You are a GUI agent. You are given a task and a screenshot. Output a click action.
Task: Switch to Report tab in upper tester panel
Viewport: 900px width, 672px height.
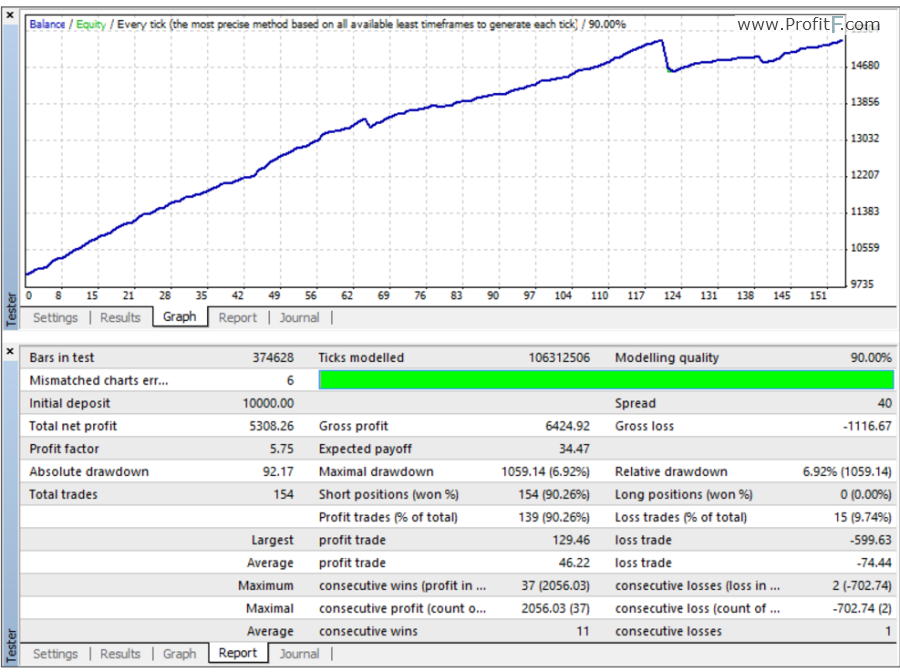pyautogui.click(x=238, y=317)
